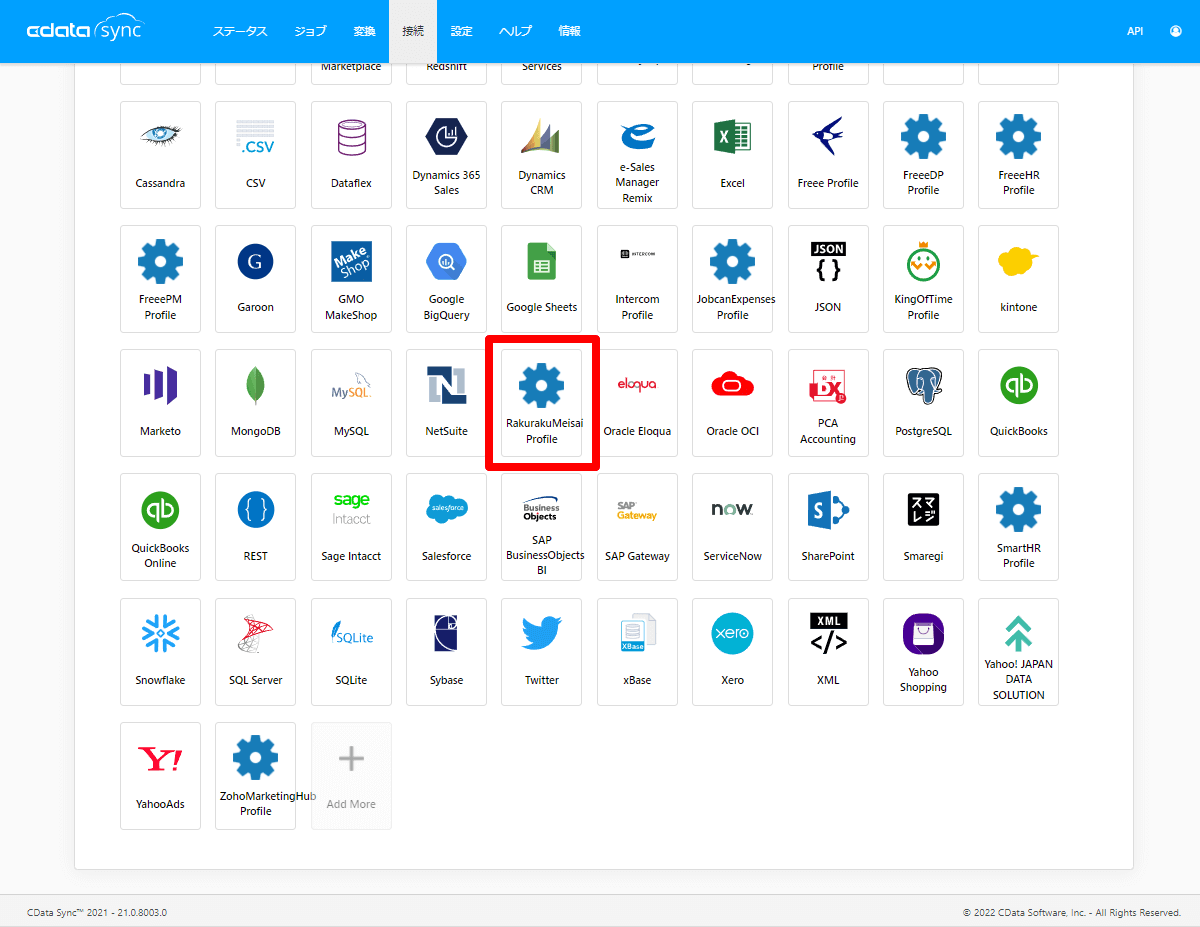Viewport: 1200px width, 927px height.
Task: Open the ステータス menu tab
Action: click(x=240, y=31)
